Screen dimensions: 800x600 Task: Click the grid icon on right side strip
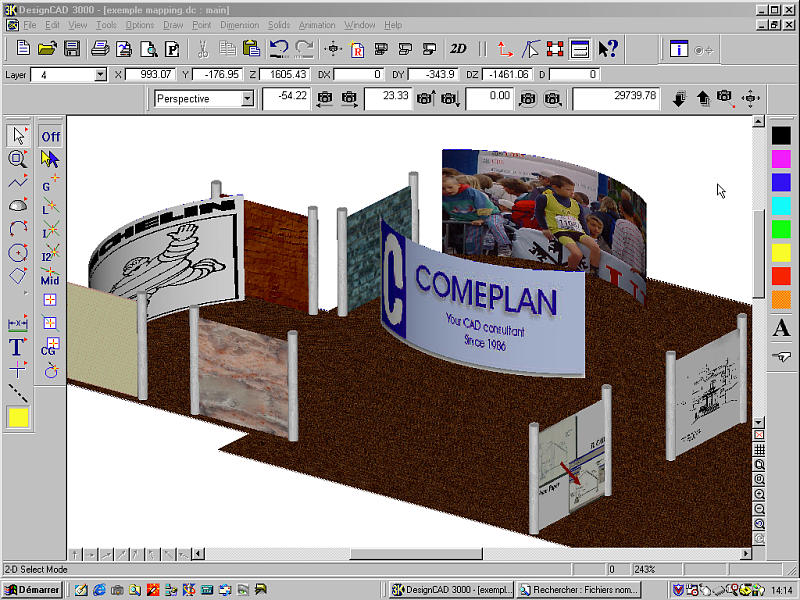tap(759, 449)
